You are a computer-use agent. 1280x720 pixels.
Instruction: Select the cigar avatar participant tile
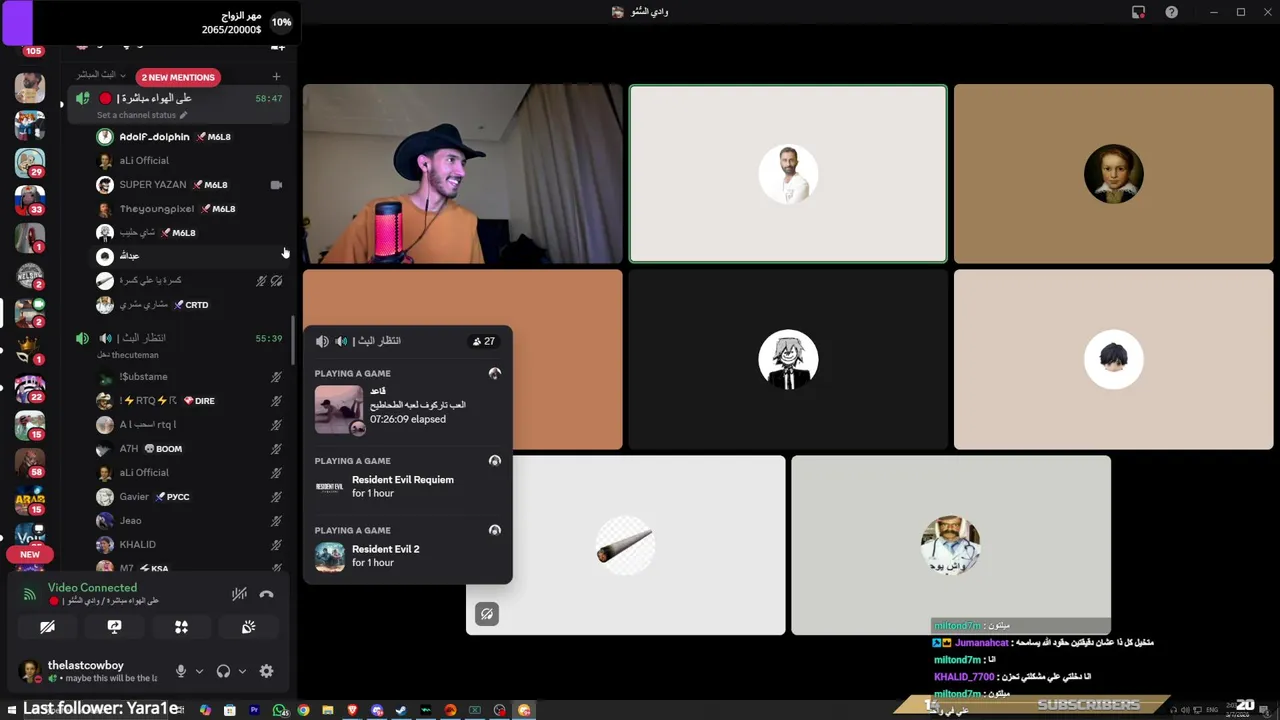coord(625,545)
